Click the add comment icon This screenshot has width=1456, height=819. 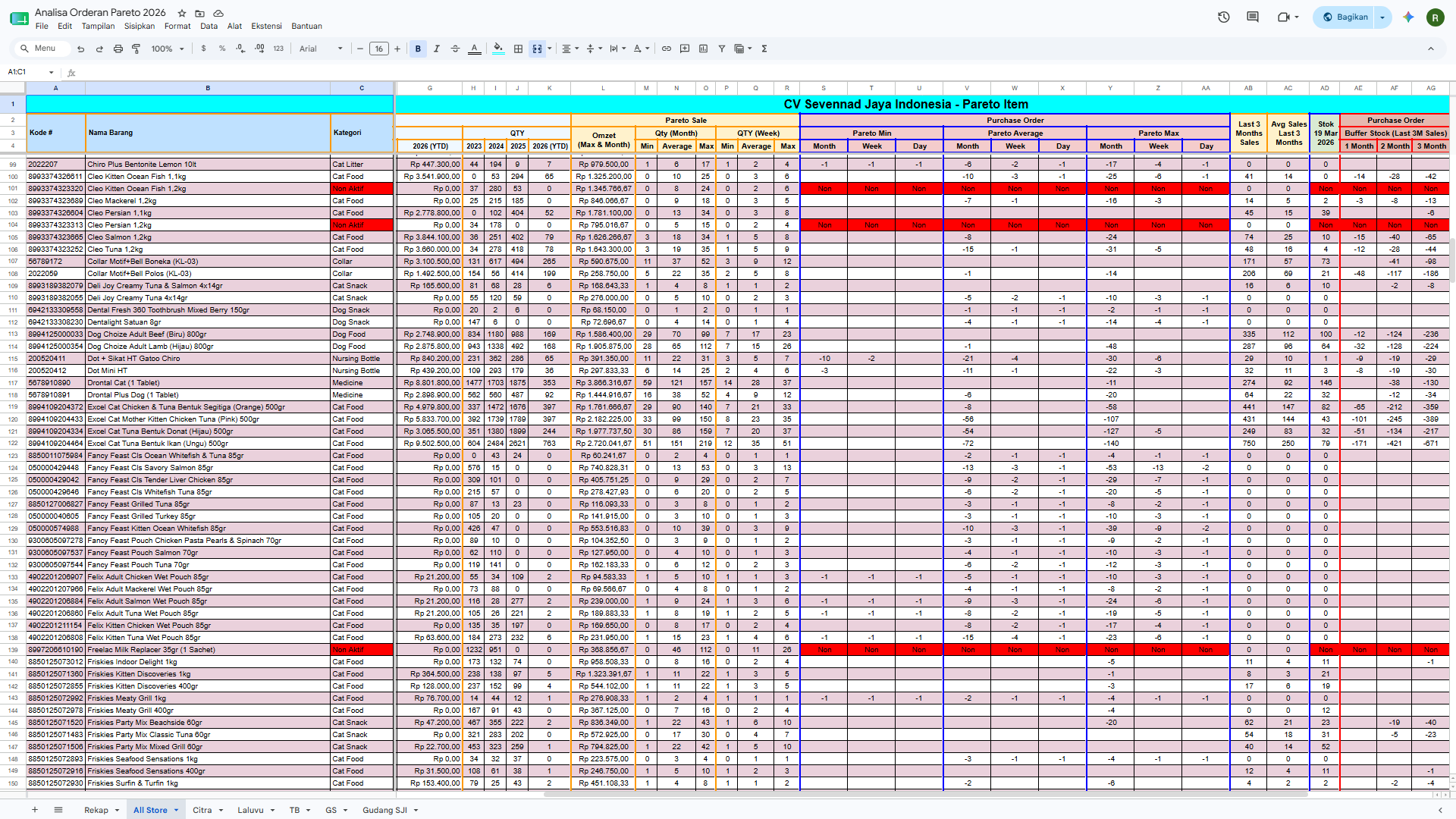685,49
